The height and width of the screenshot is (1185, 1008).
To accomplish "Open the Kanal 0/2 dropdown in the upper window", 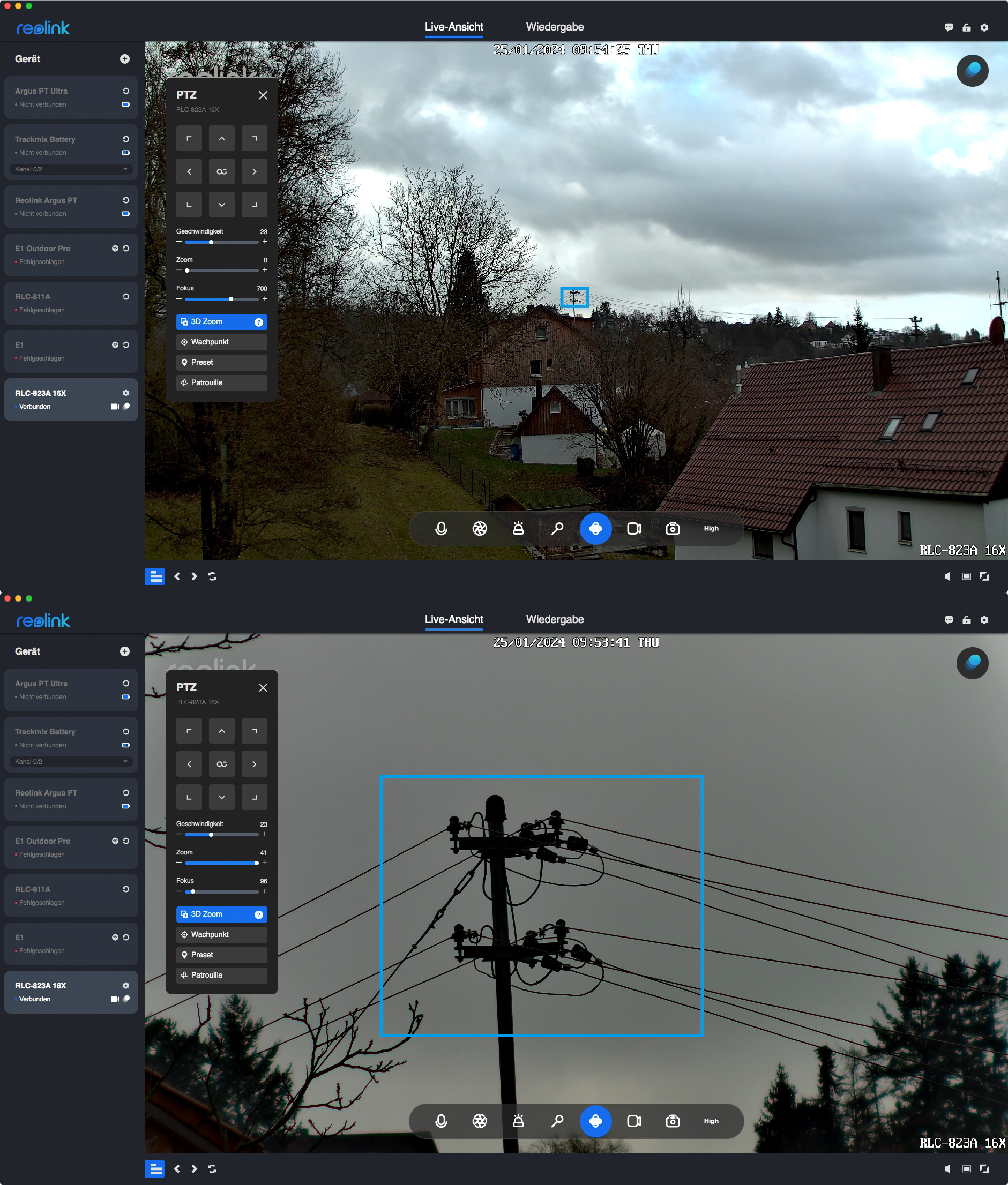I will click(71, 169).
